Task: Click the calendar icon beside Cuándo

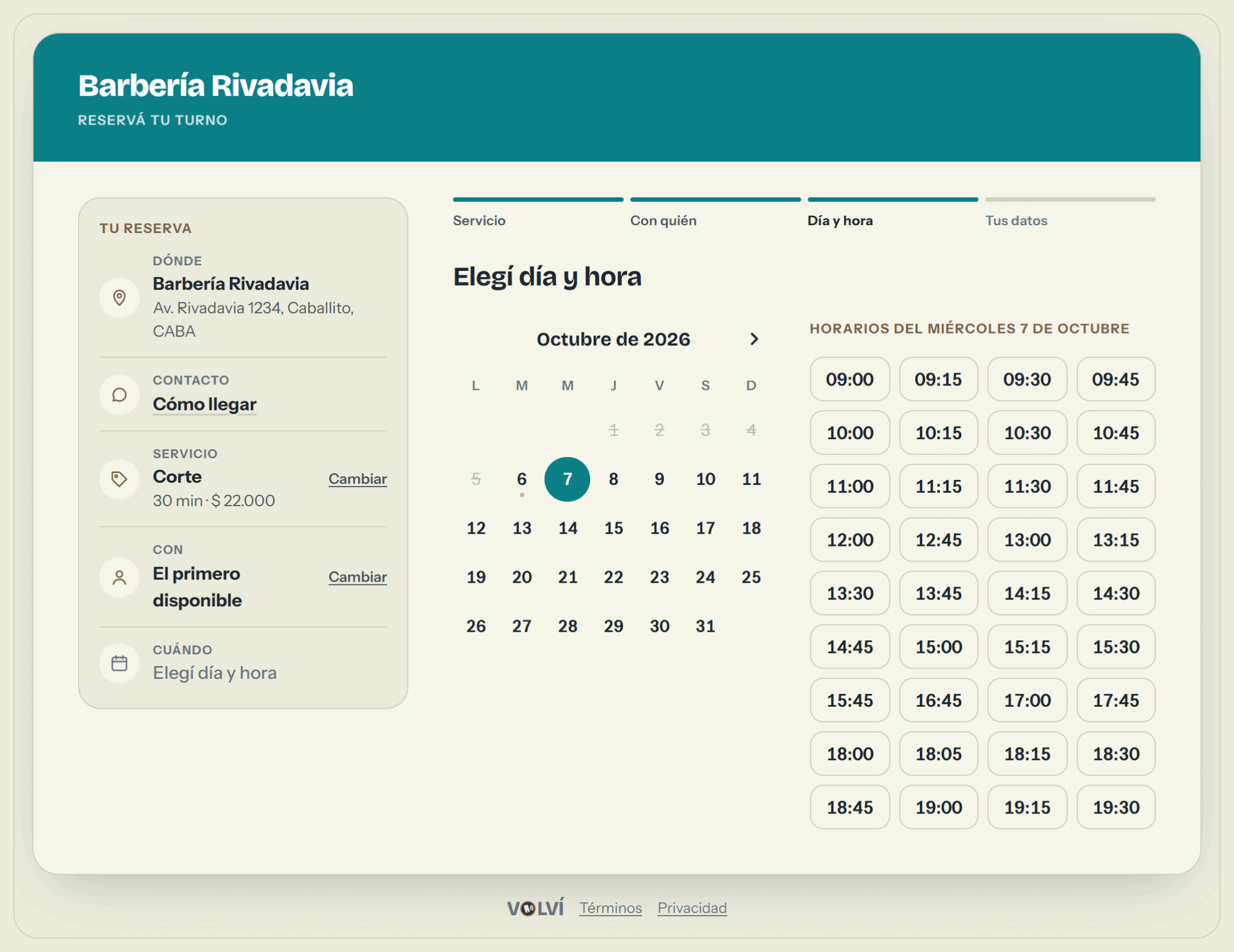Action: click(119, 663)
